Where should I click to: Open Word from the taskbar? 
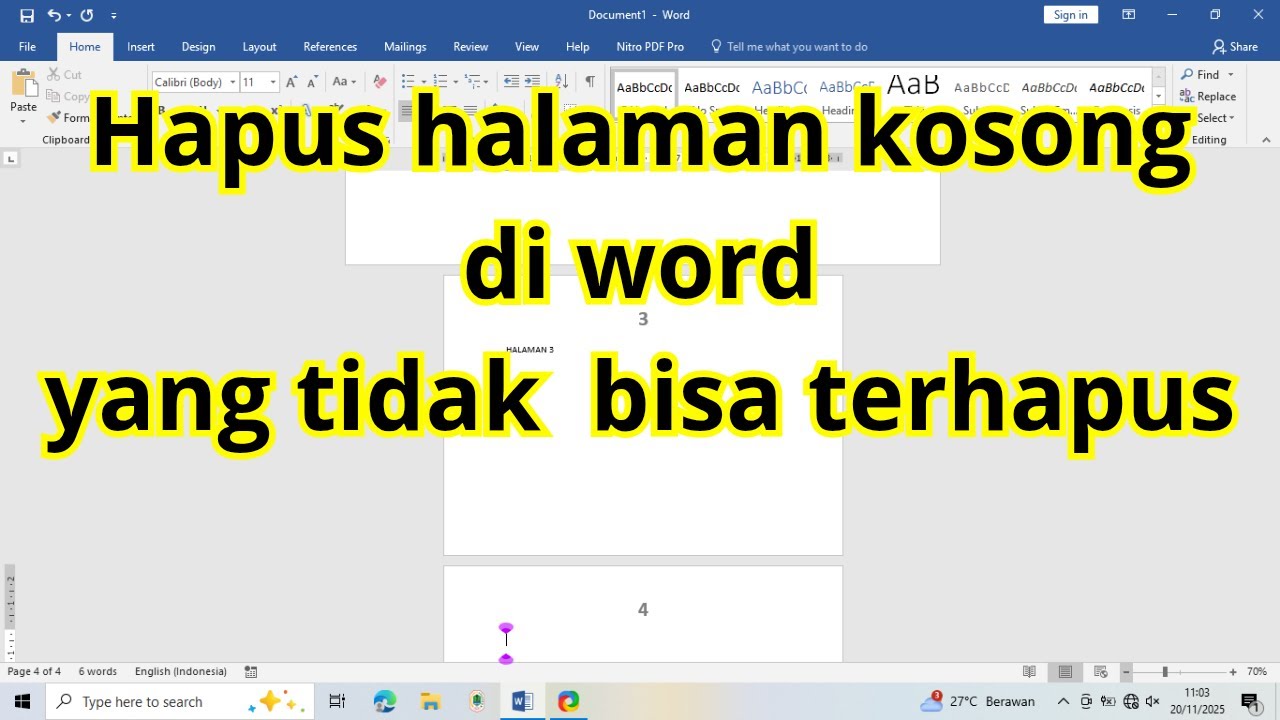[522, 701]
